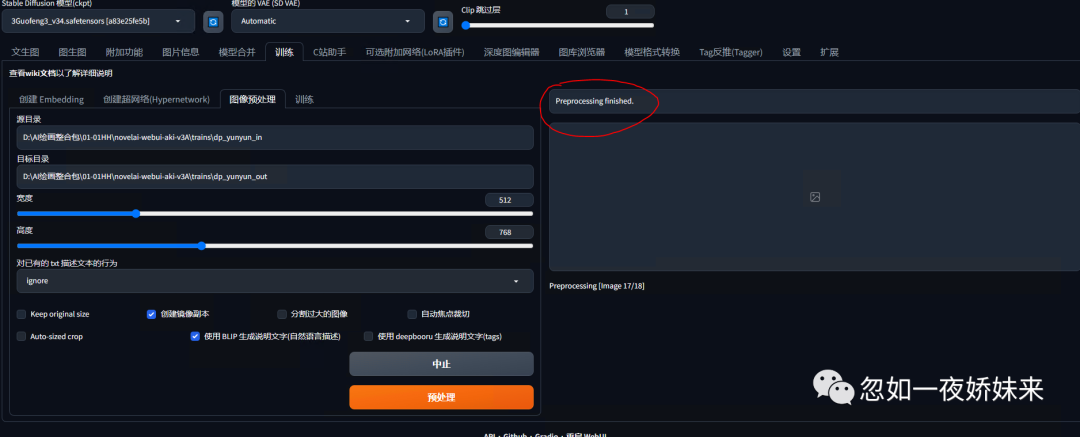Enable the 分割过大的图像 checkbox

tap(282, 314)
